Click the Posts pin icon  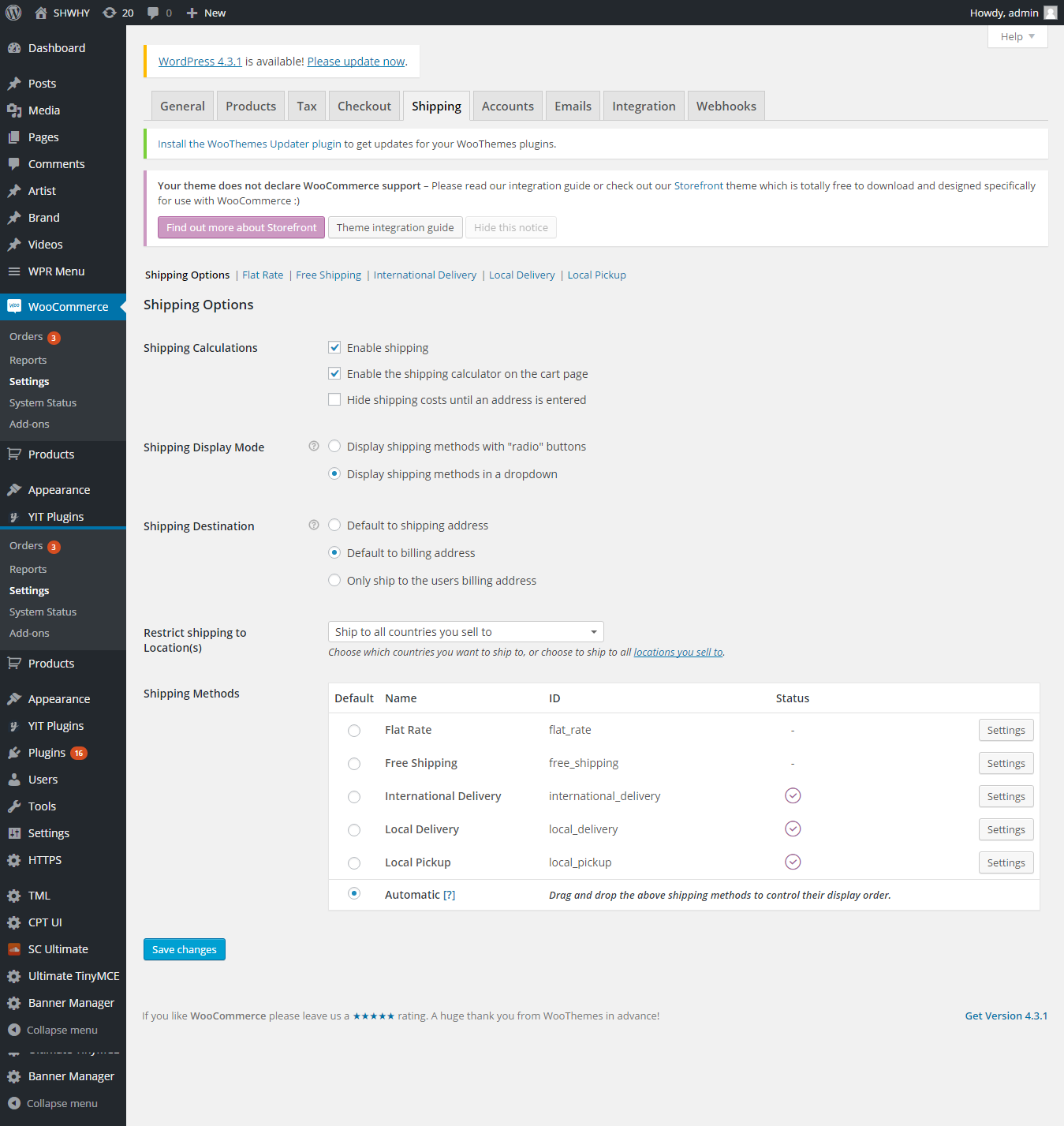click(14, 84)
